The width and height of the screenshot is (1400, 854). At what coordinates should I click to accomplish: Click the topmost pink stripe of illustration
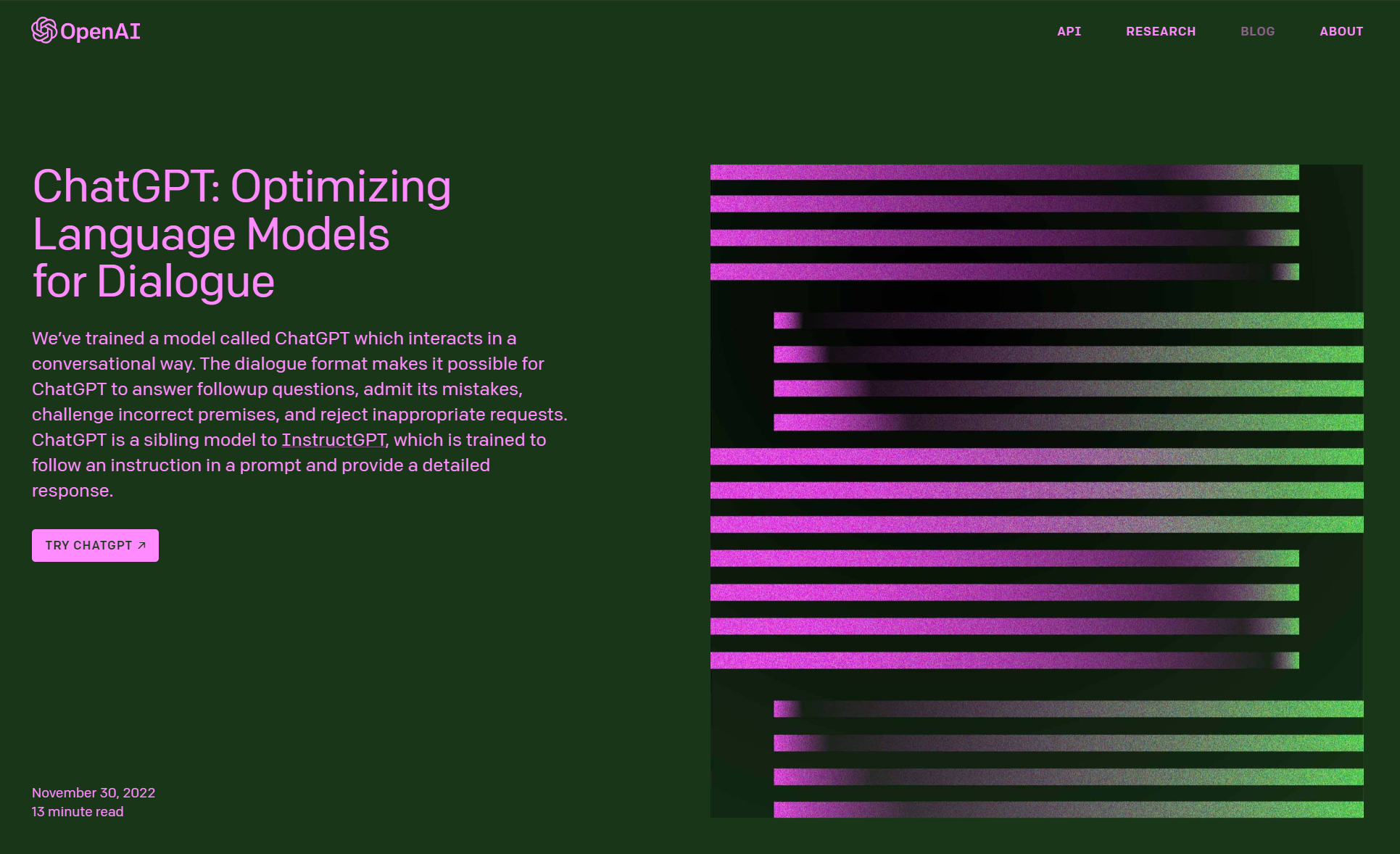tap(1004, 172)
